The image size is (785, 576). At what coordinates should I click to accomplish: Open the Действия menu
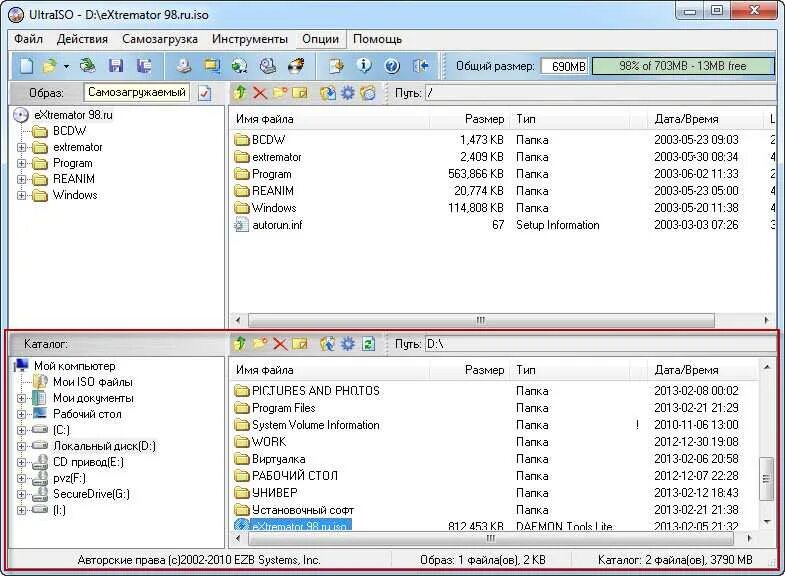pyautogui.click(x=82, y=39)
